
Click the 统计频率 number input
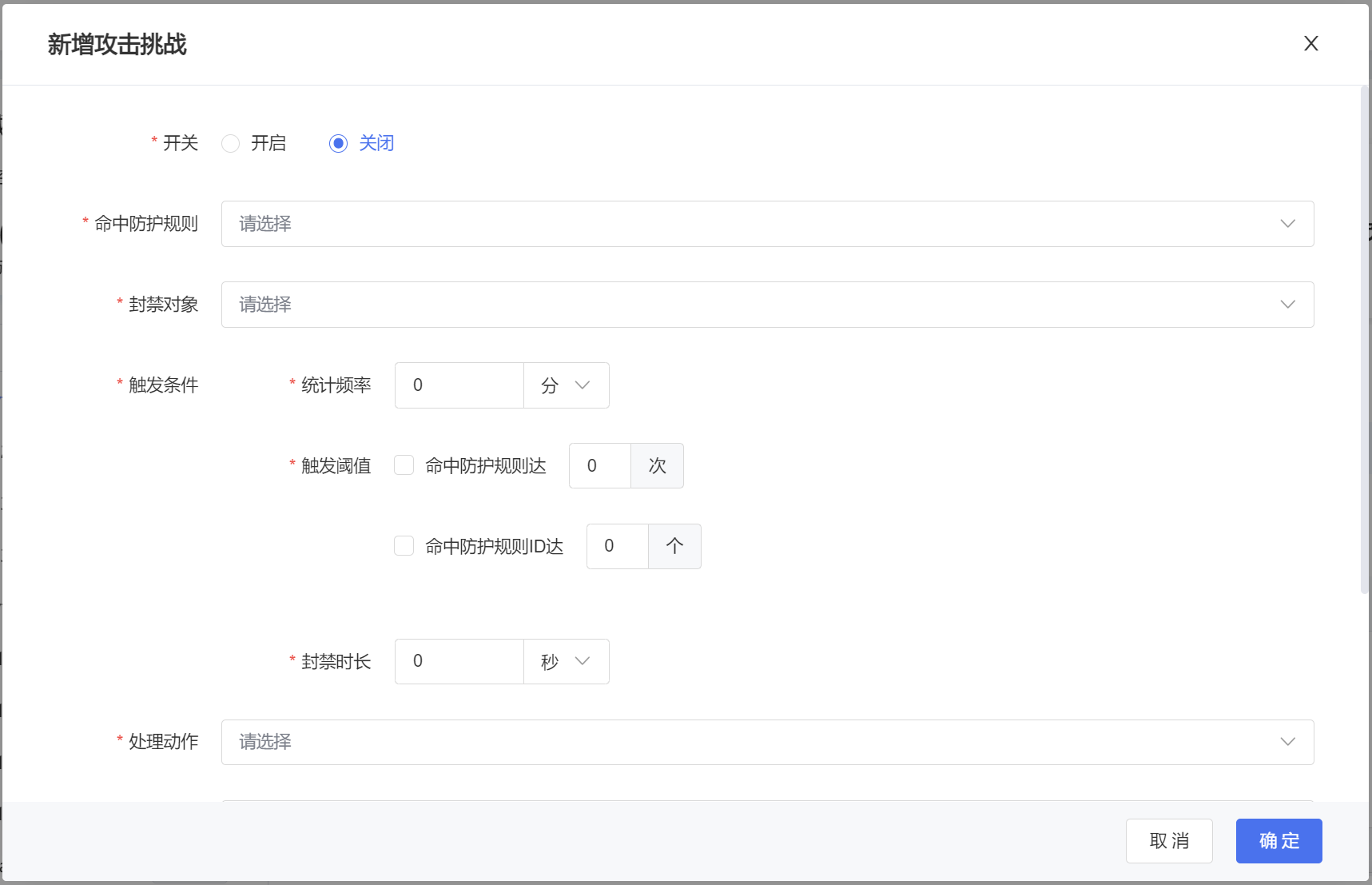click(x=459, y=385)
